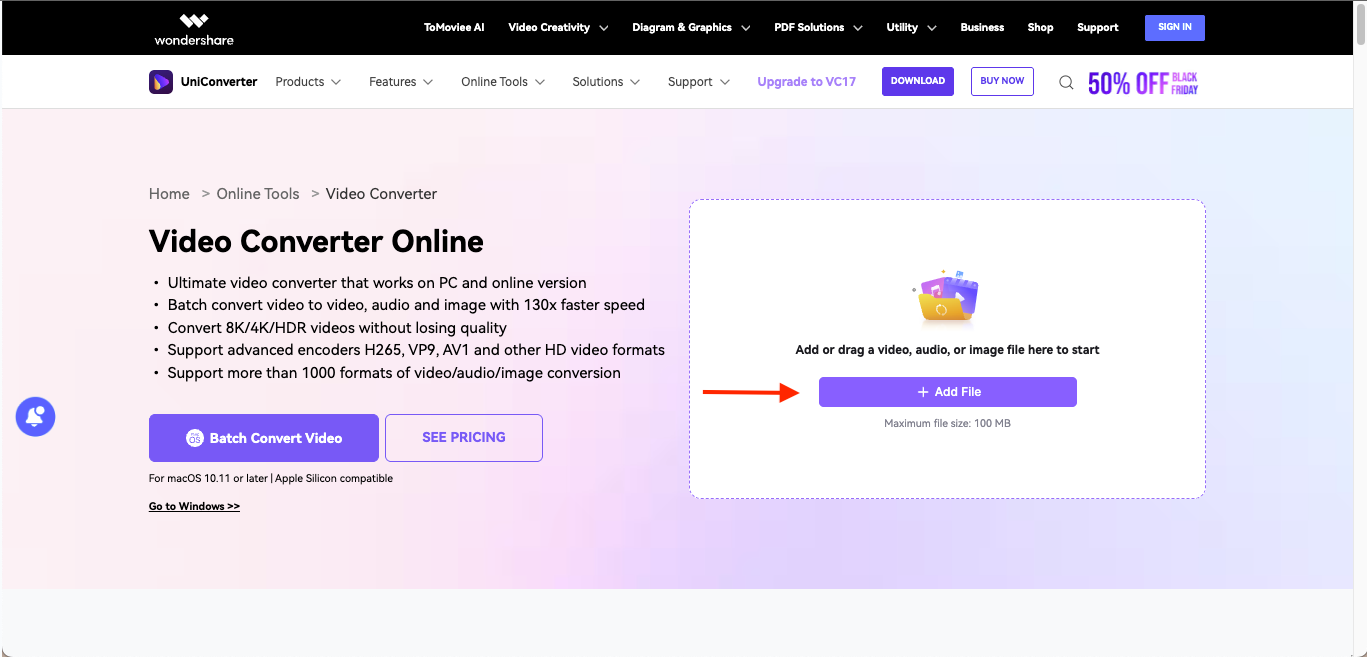1367x657 pixels.
Task: Expand the PDF Solutions dropdown
Action: (x=818, y=28)
